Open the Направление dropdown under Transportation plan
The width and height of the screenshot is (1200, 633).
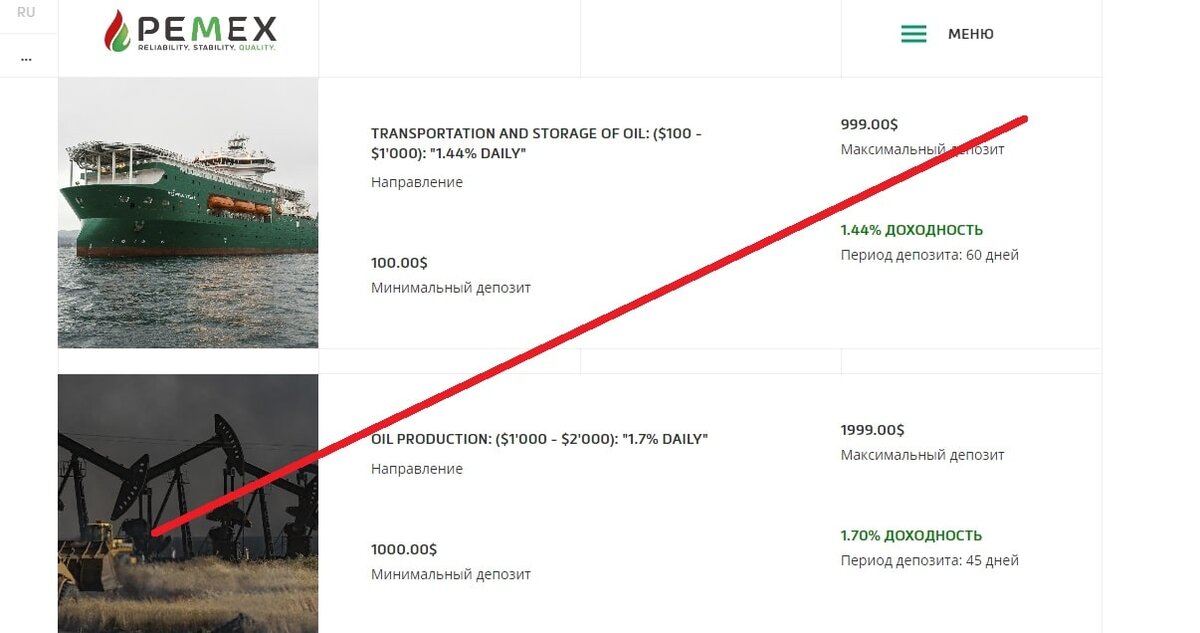point(416,182)
